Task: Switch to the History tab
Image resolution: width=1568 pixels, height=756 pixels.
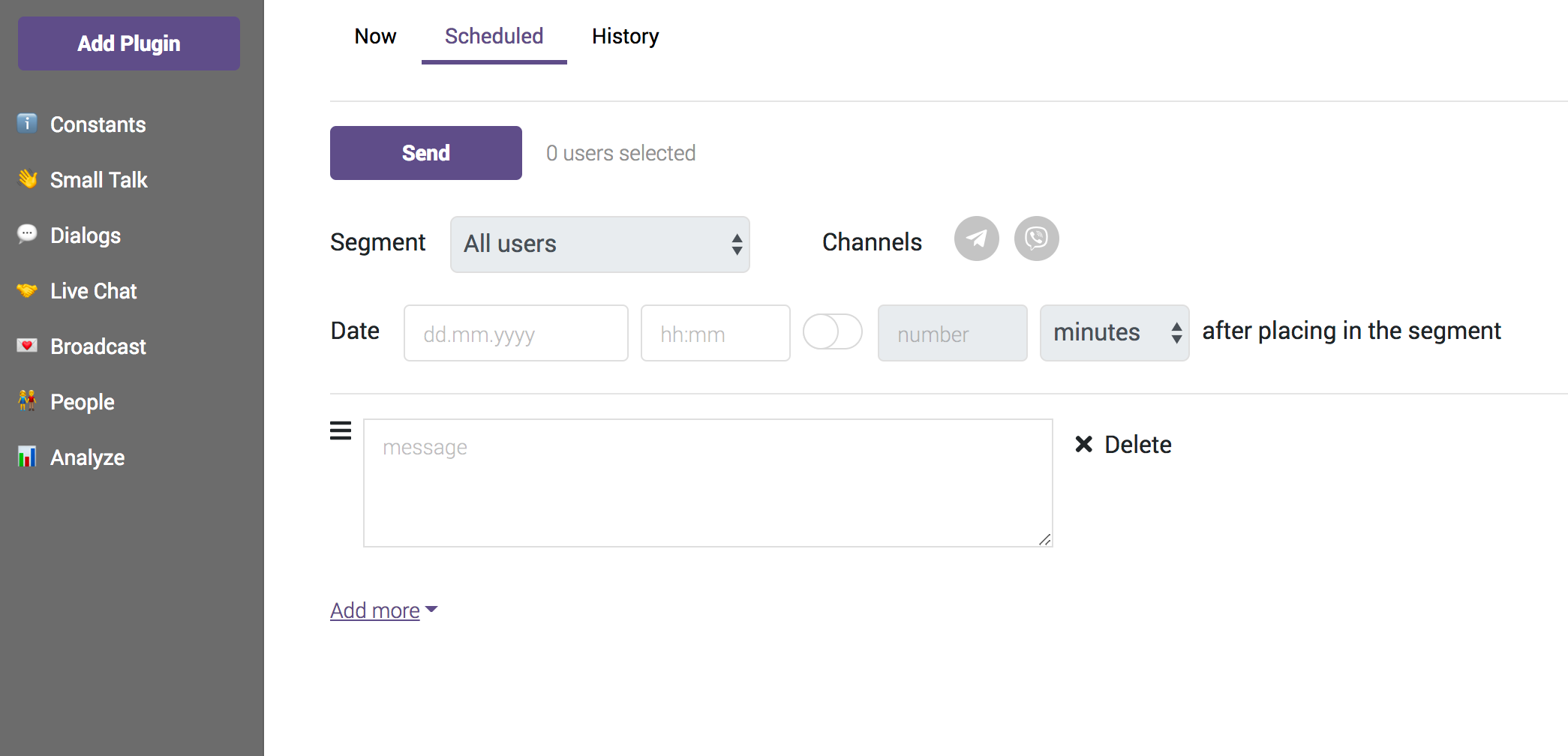Action: tap(625, 36)
